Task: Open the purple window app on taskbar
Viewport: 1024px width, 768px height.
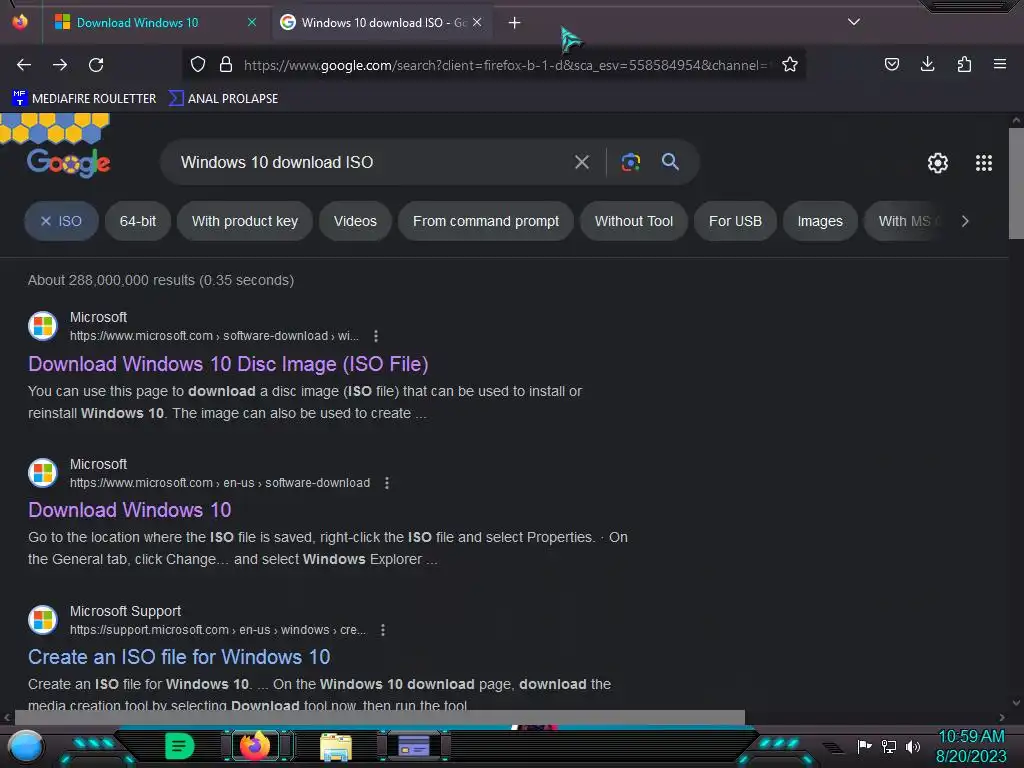Action: pyautogui.click(x=413, y=746)
